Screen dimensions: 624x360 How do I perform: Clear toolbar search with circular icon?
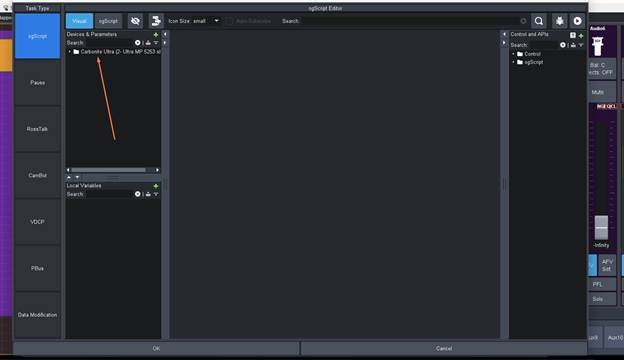pos(523,21)
